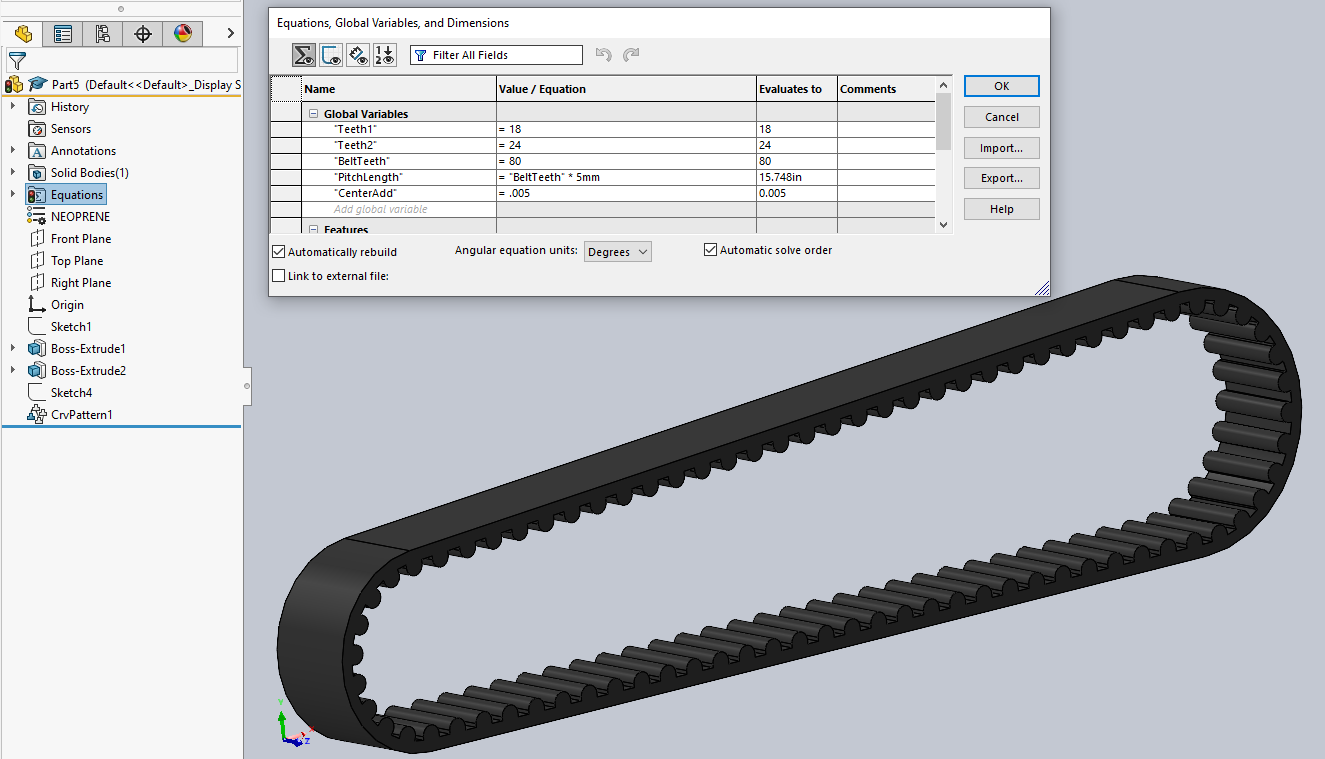Click the "Teeth1" variable name cell

(399, 130)
